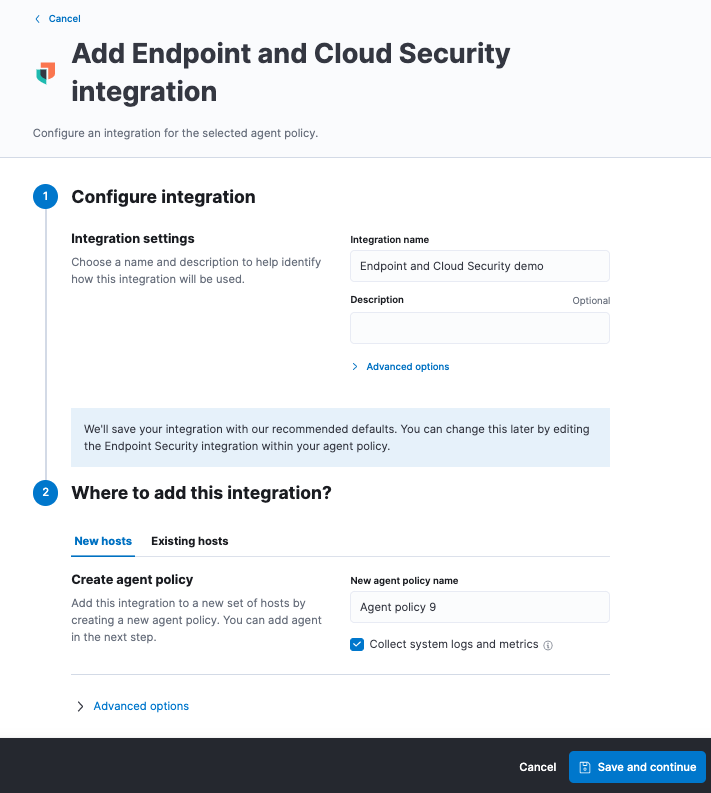Viewport: 711px width, 793px height.
Task: Click info icon beside Collect system logs
Action: (x=548, y=645)
